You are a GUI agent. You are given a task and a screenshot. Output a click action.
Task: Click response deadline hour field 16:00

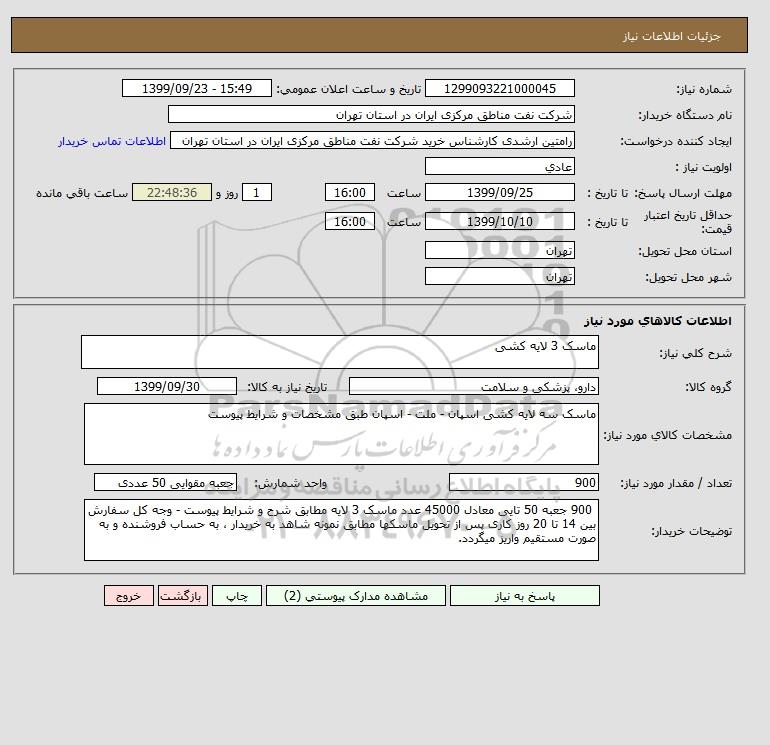tap(350, 193)
